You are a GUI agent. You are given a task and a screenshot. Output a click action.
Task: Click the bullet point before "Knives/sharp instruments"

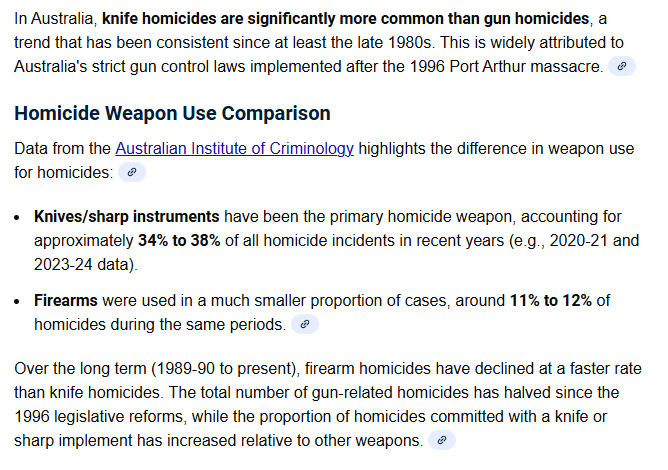click(19, 217)
